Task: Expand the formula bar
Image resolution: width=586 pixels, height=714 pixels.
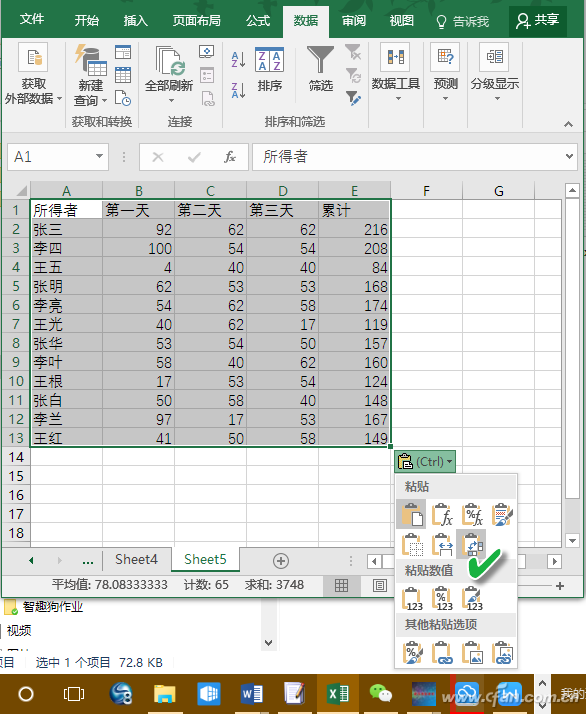Action: click(569, 156)
